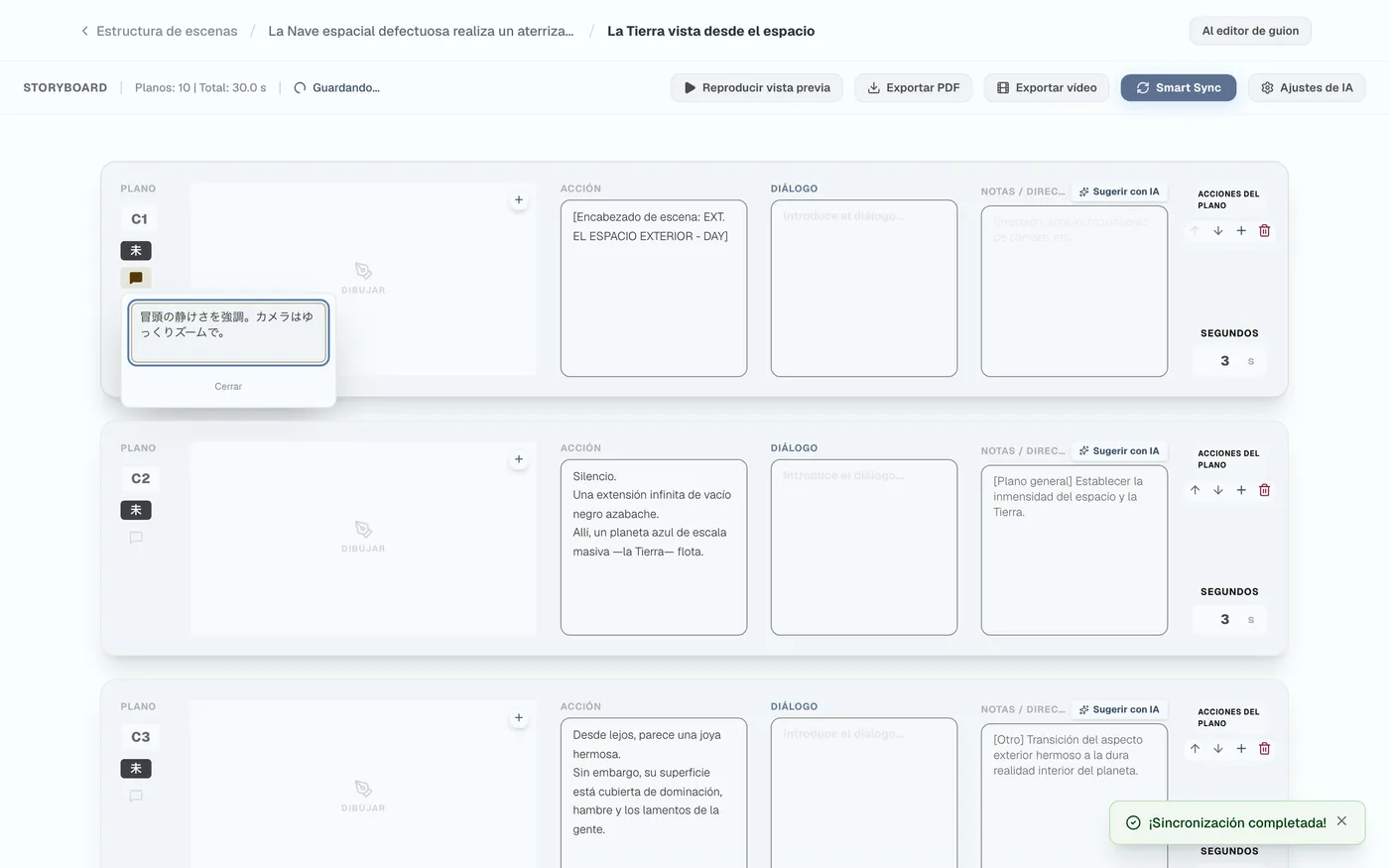Image resolution: width=1389 pixels, height=868 pixels.
Task: Click 'Planos: 10 | Total: 30.0 s' text
Action: point(200,87)
